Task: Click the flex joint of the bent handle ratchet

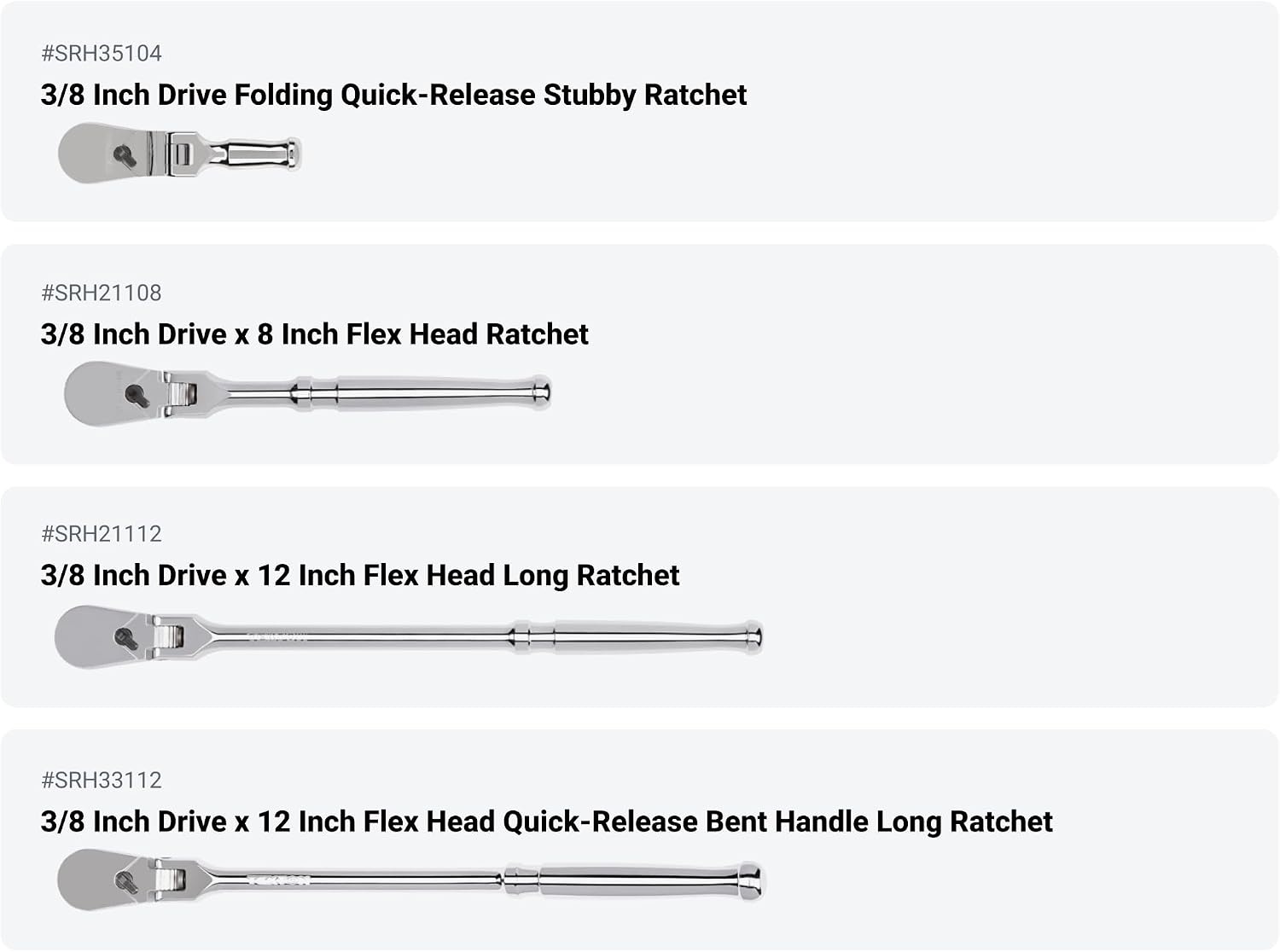Action: click(171, 880)
